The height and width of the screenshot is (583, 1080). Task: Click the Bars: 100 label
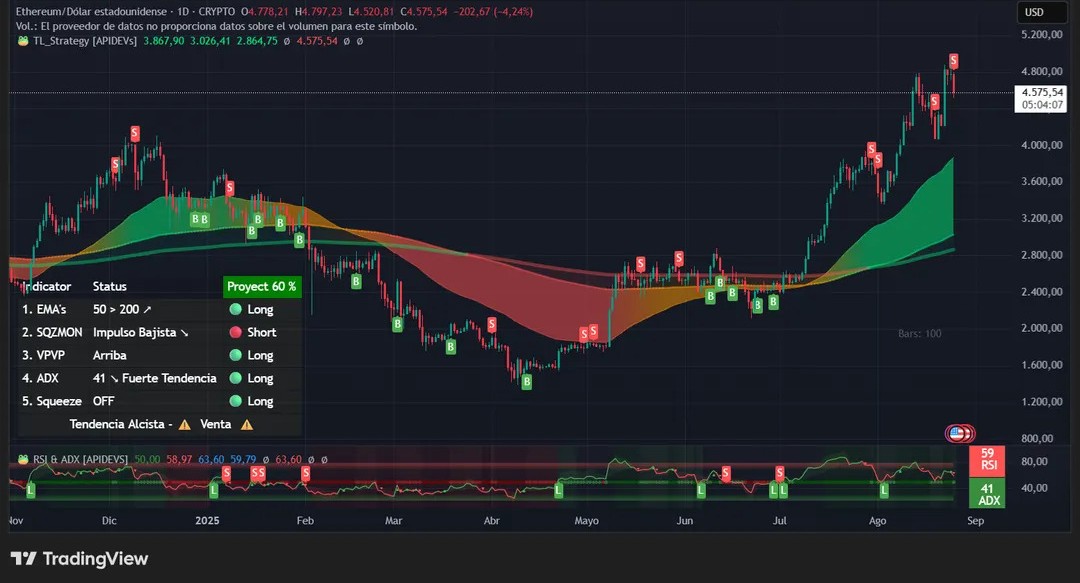(920, 334)
